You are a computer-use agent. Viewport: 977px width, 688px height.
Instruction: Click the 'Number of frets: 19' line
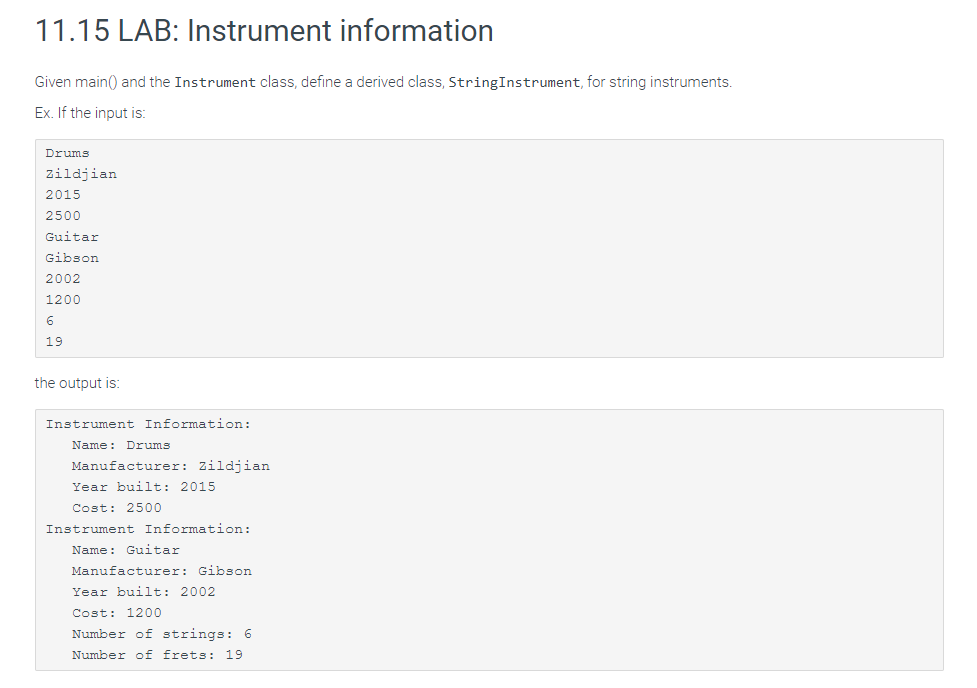(158, 655)
